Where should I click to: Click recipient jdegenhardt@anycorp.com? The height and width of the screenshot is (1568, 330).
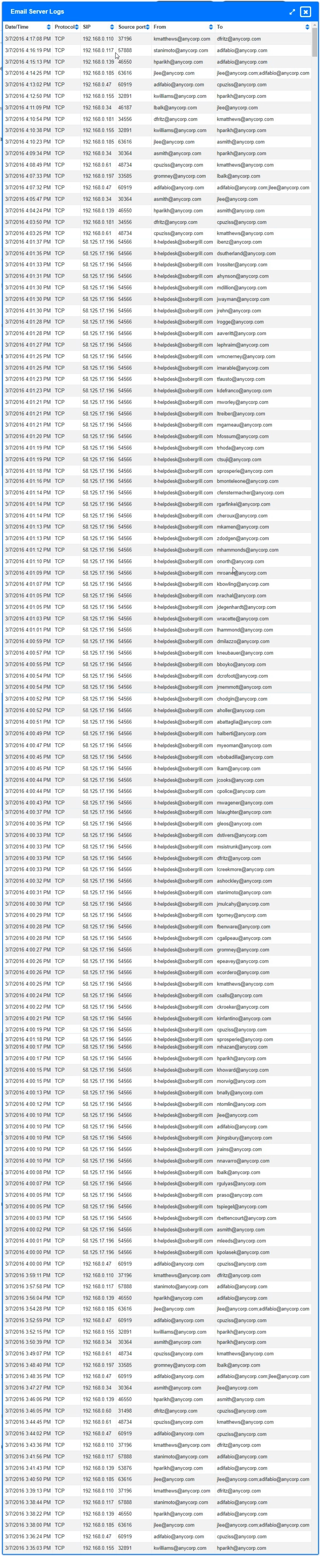(x=246, y=607)
